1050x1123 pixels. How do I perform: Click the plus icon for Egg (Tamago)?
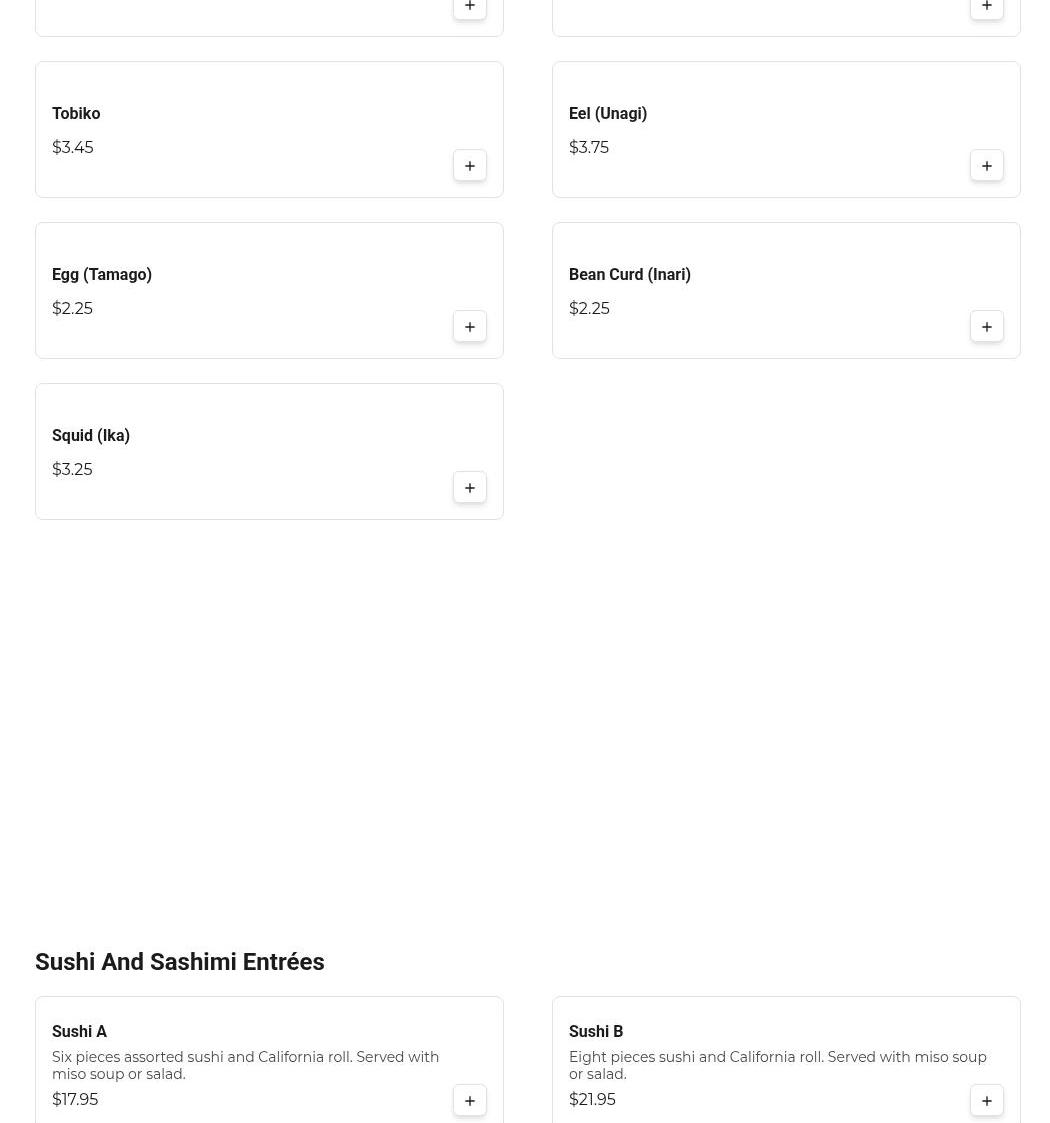[x=470, y=327]
